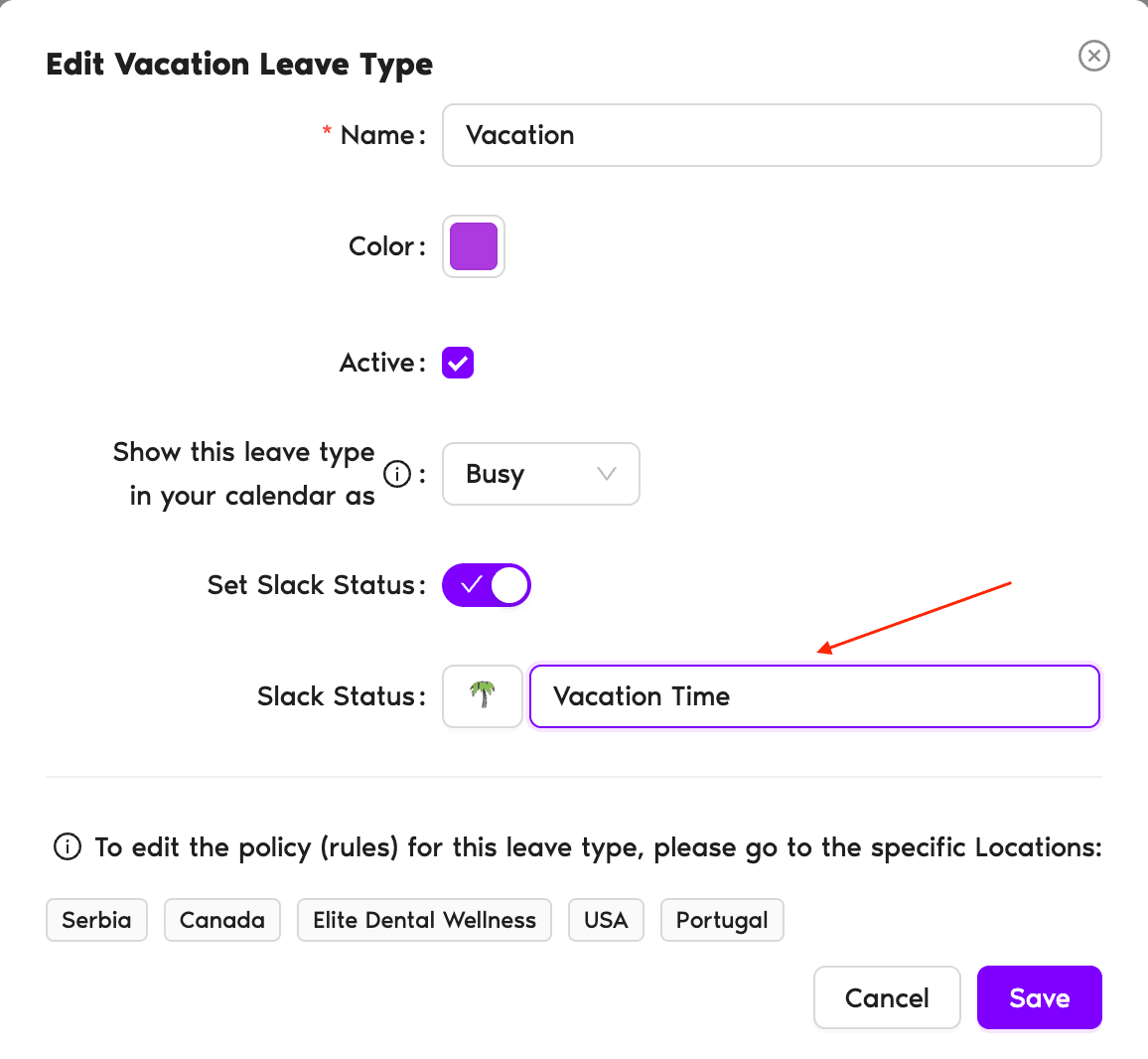Open the Serbia location policy
Image resolution: width=1148 pixels, height=1059 pixels.
tap(96, 920)
